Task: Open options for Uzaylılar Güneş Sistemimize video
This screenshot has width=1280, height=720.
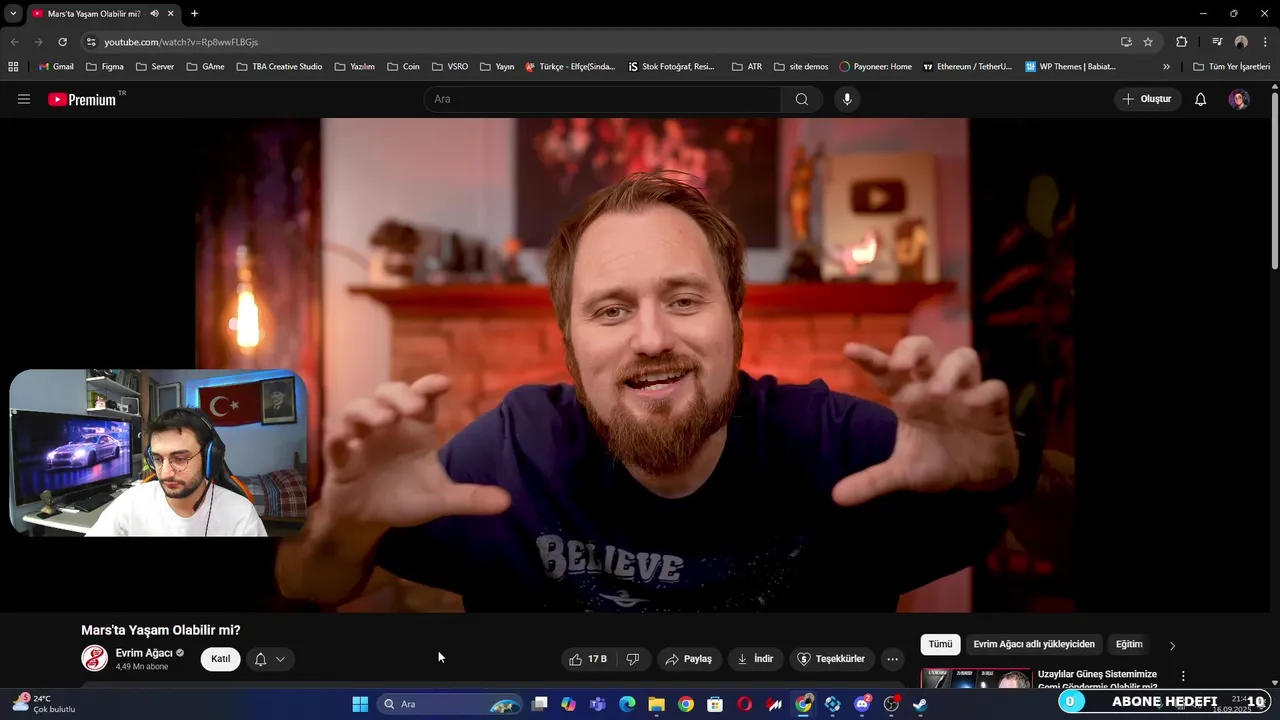Action: click(1183, 676)
